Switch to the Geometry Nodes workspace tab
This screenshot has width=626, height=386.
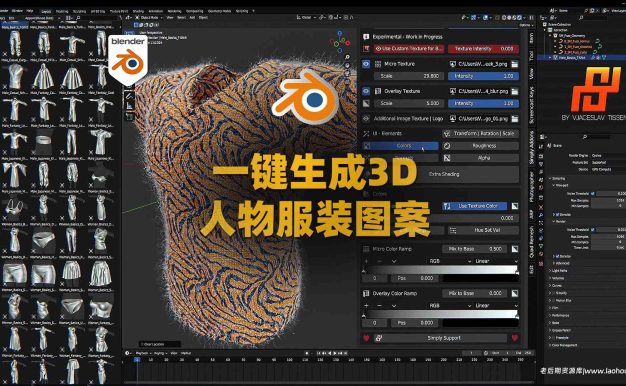tap(220, 11)
